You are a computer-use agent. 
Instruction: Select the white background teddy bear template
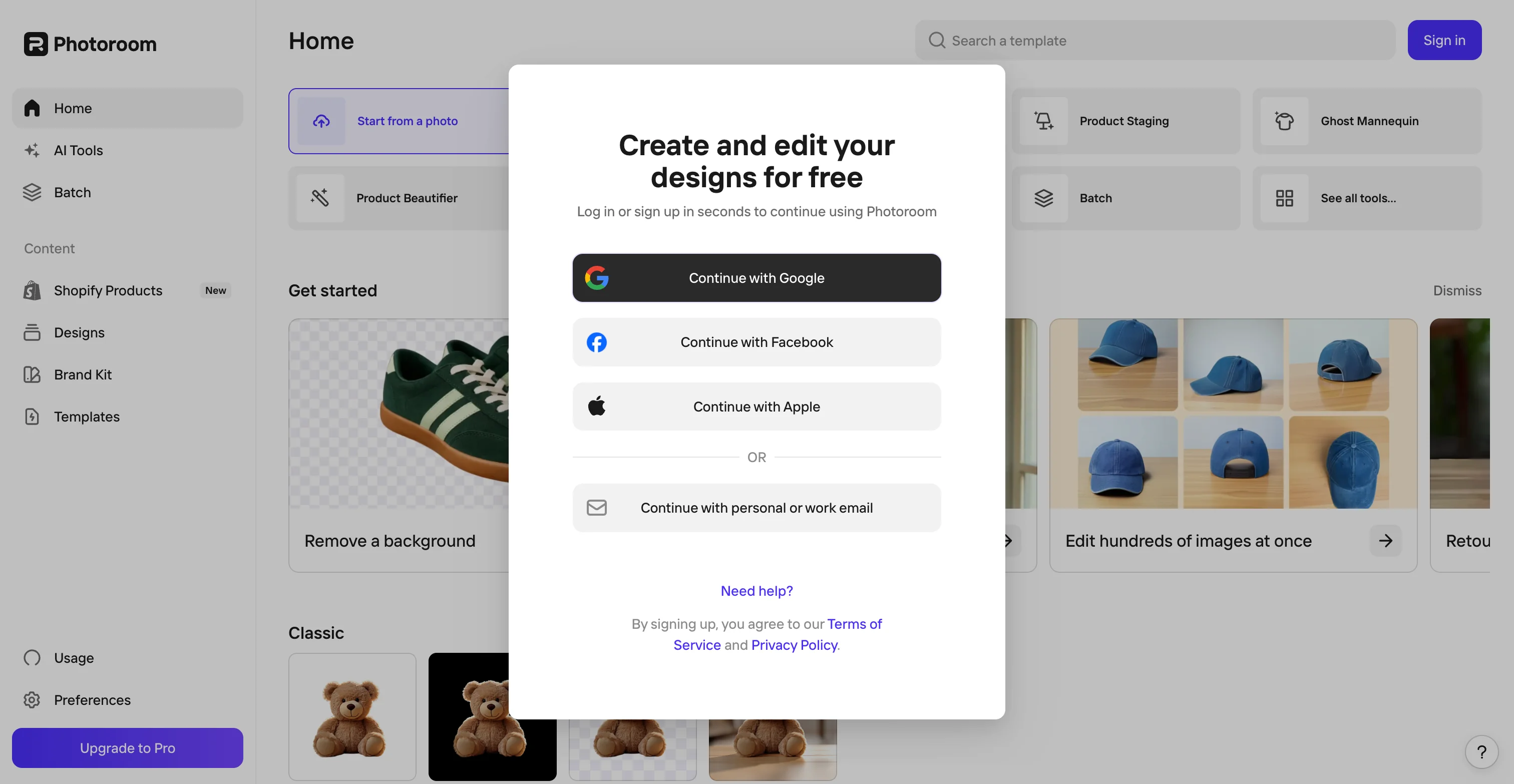coord(352,717)
